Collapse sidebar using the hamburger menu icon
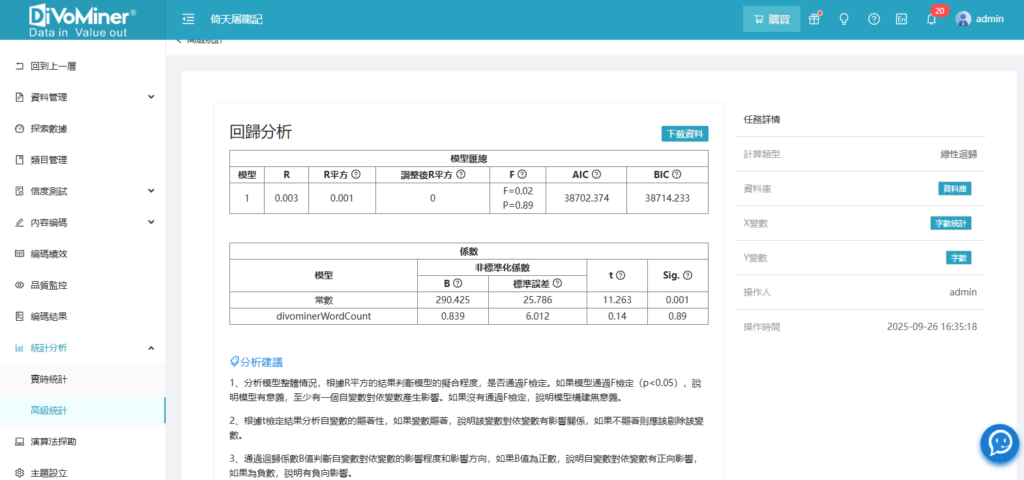 pyautogui.click(x=188, y=19)
